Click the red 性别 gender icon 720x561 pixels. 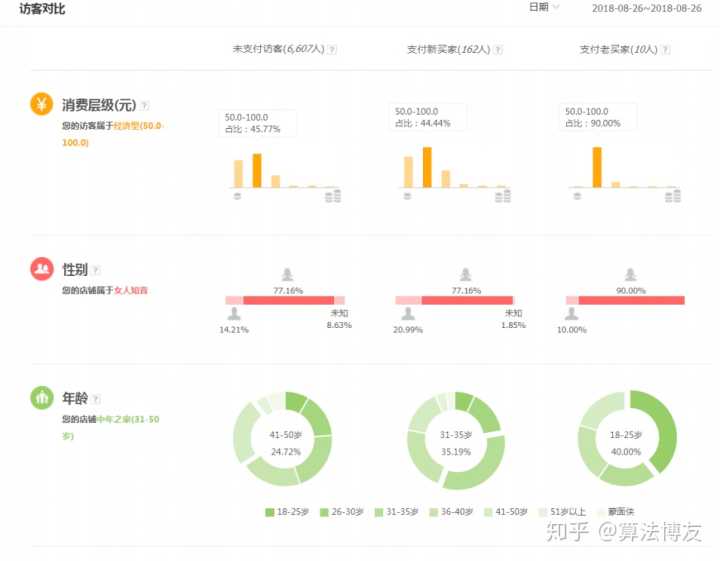(x=41, y=269)
